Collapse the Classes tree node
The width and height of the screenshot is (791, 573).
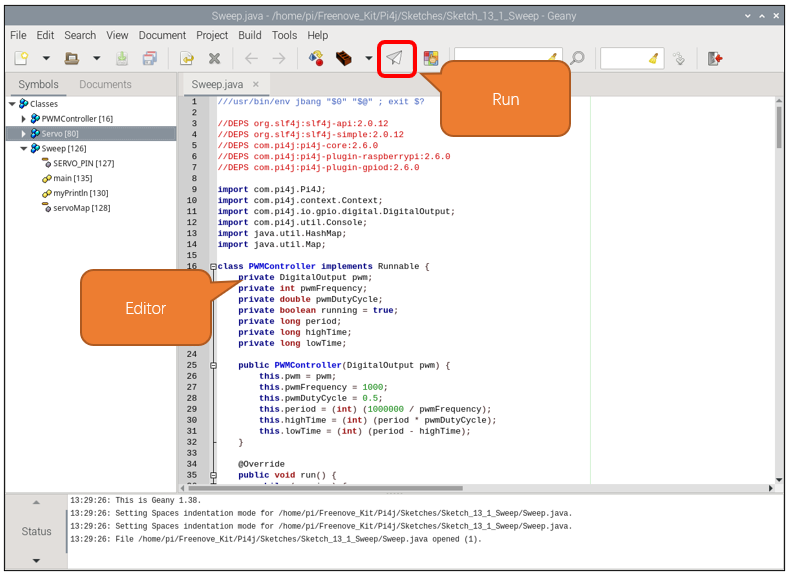click(12, 104)
